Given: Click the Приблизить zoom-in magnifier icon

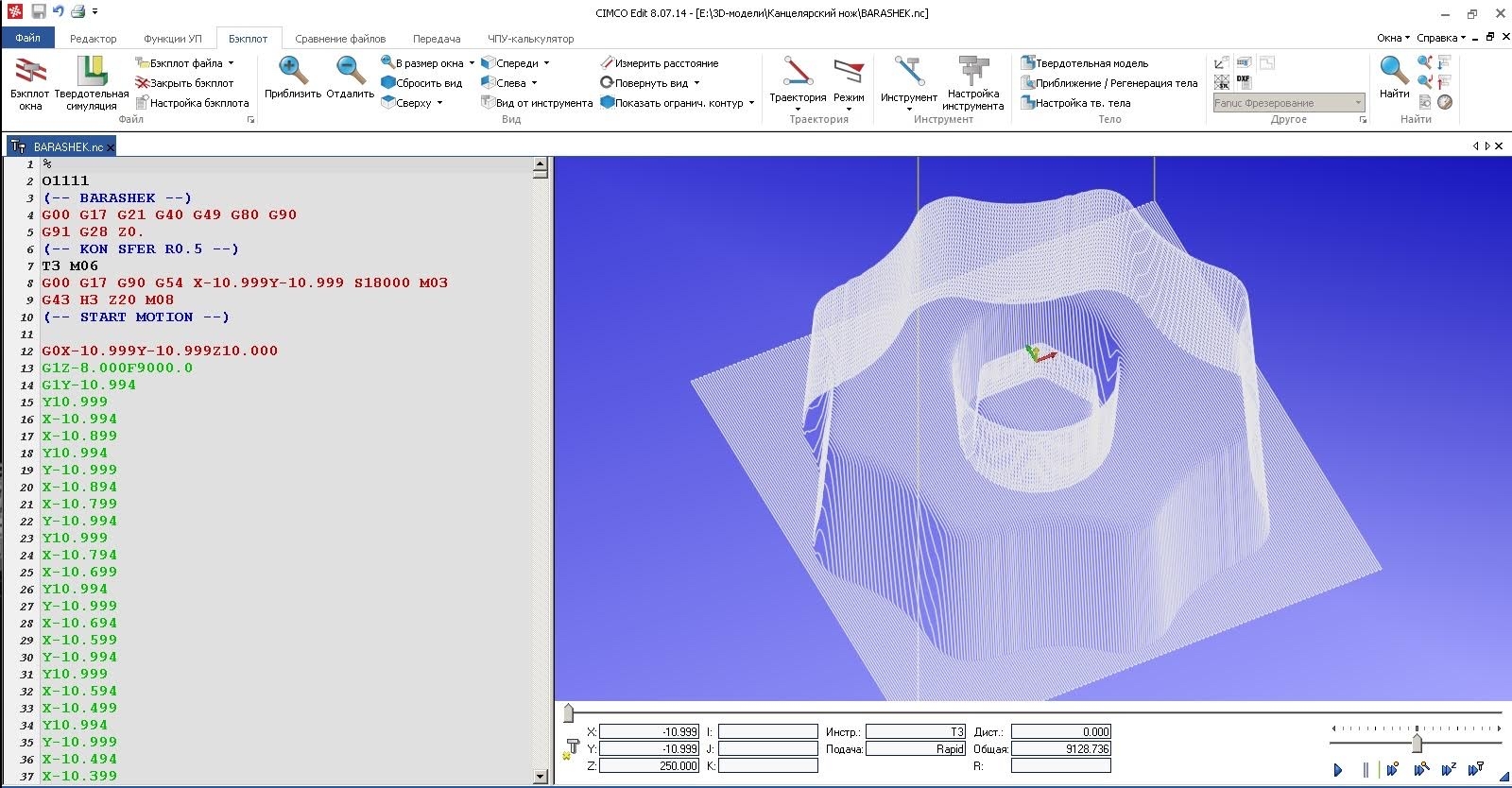Looking at the screenshot, I should click(292, 70).
